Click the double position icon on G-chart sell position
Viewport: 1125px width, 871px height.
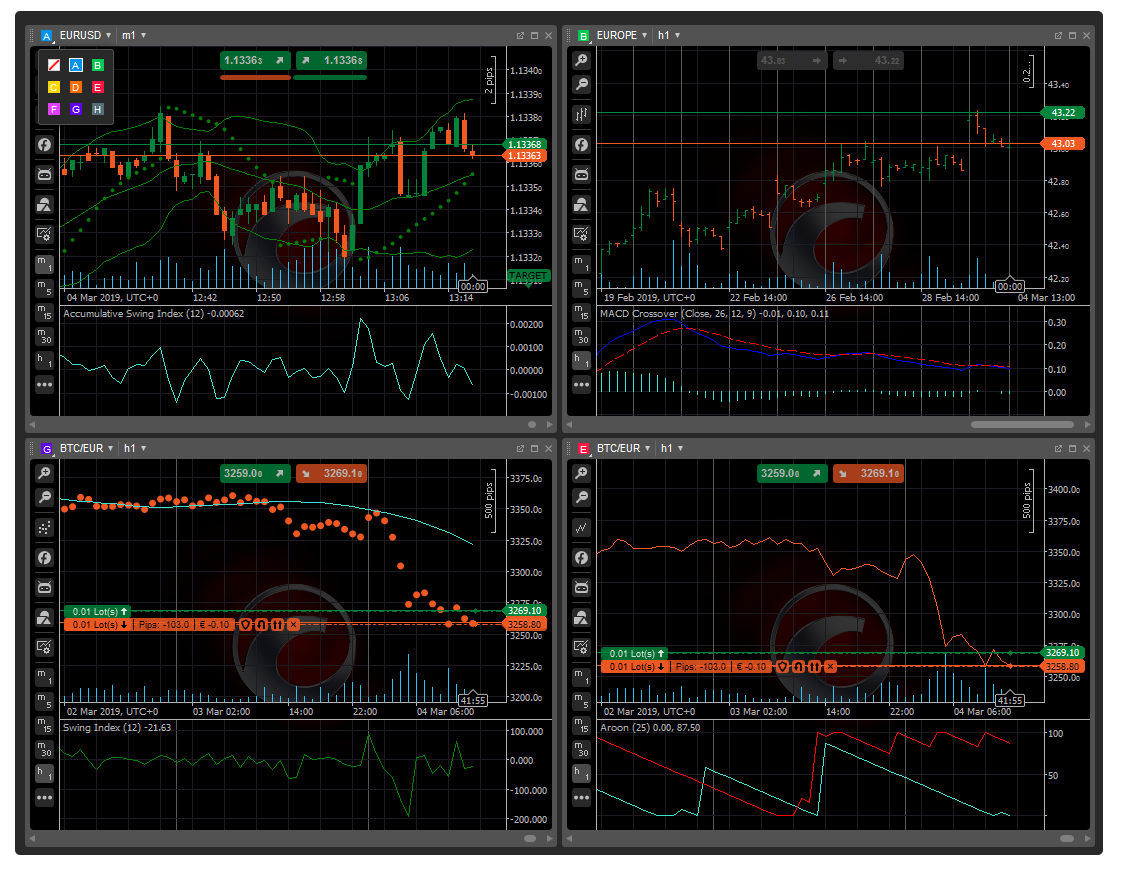point(277,625)
